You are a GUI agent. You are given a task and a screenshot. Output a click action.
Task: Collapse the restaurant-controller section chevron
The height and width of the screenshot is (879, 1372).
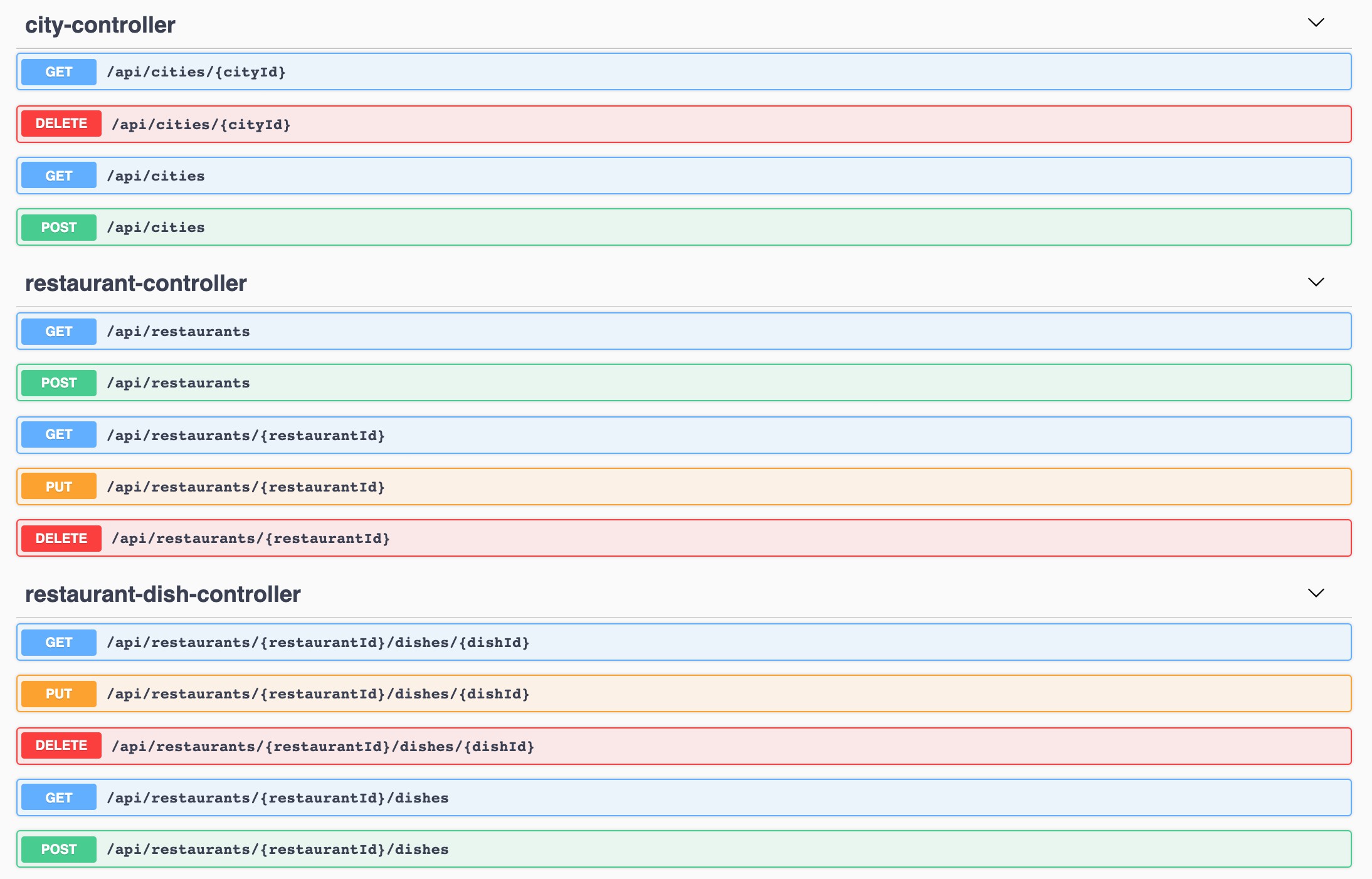1316,282
